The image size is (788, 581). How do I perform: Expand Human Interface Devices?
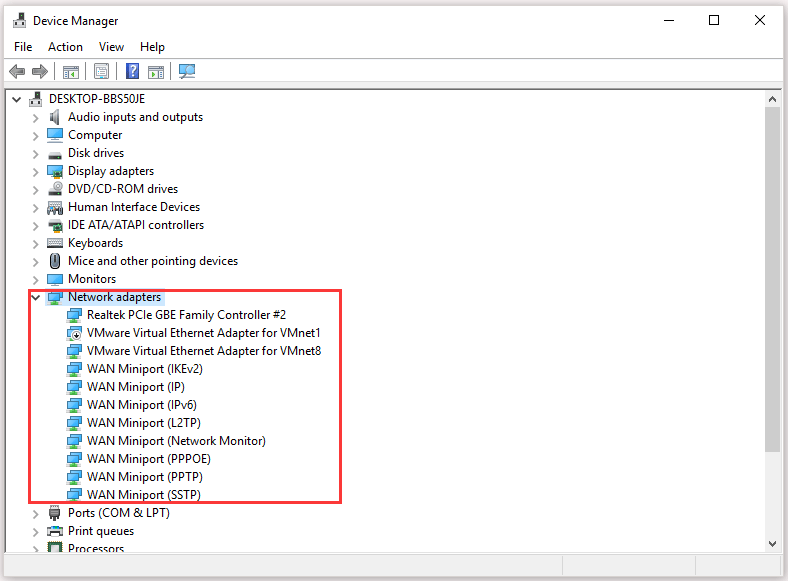coord(35,209)
